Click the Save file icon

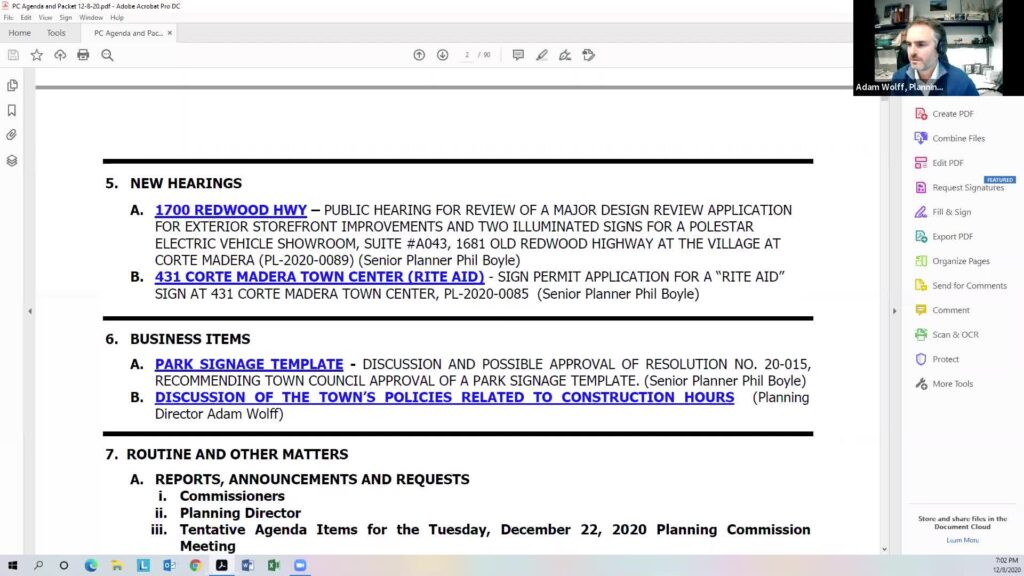(x=13, y=55)
